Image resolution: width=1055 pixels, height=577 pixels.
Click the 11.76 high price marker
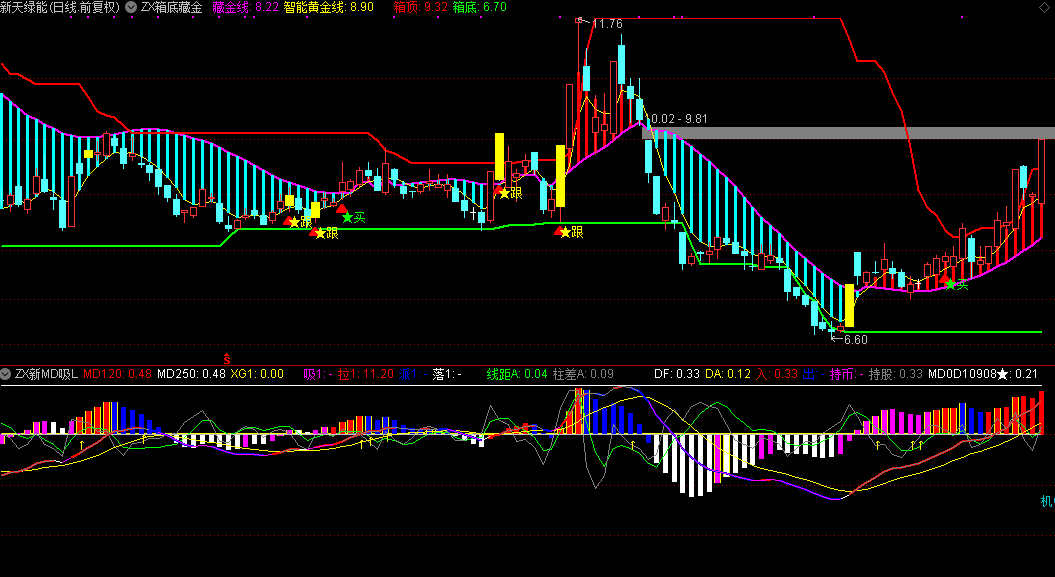[608, 24]
